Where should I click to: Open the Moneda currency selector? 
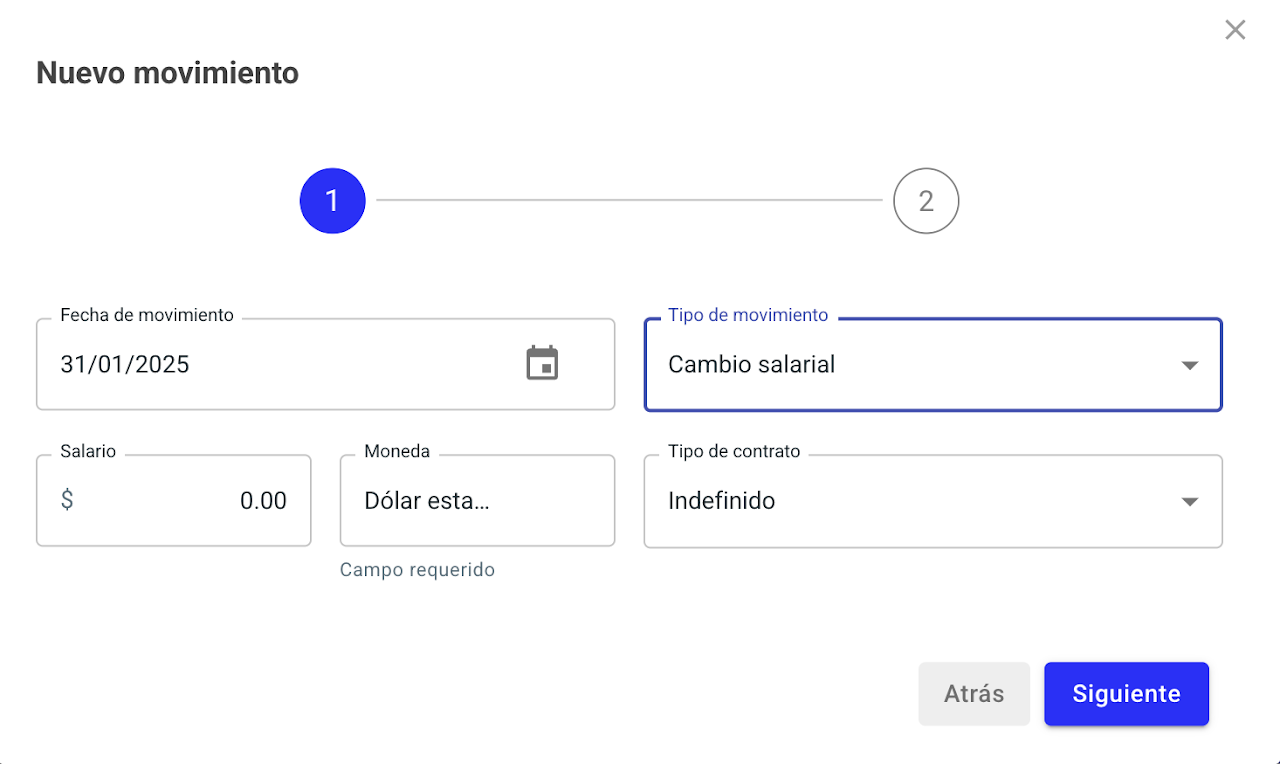click(476, 501)
